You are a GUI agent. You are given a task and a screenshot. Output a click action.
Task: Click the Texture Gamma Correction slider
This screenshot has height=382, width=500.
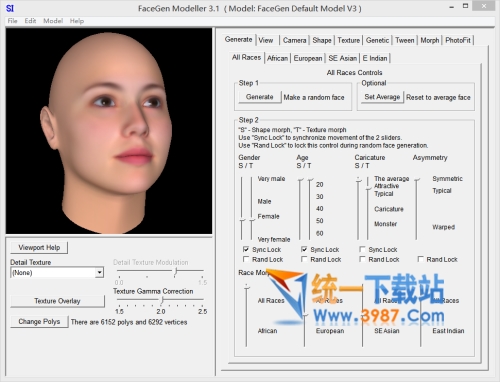[161, 300]
